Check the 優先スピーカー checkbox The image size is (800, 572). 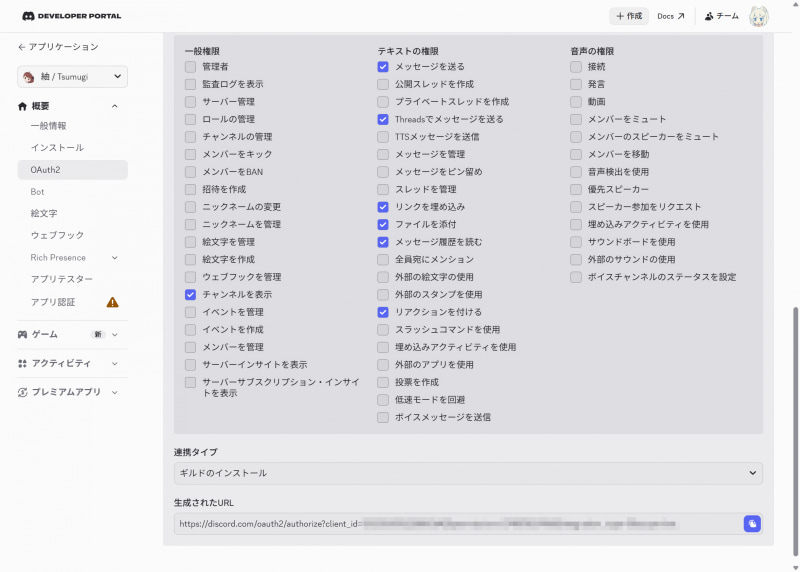[x=576, y=189]
